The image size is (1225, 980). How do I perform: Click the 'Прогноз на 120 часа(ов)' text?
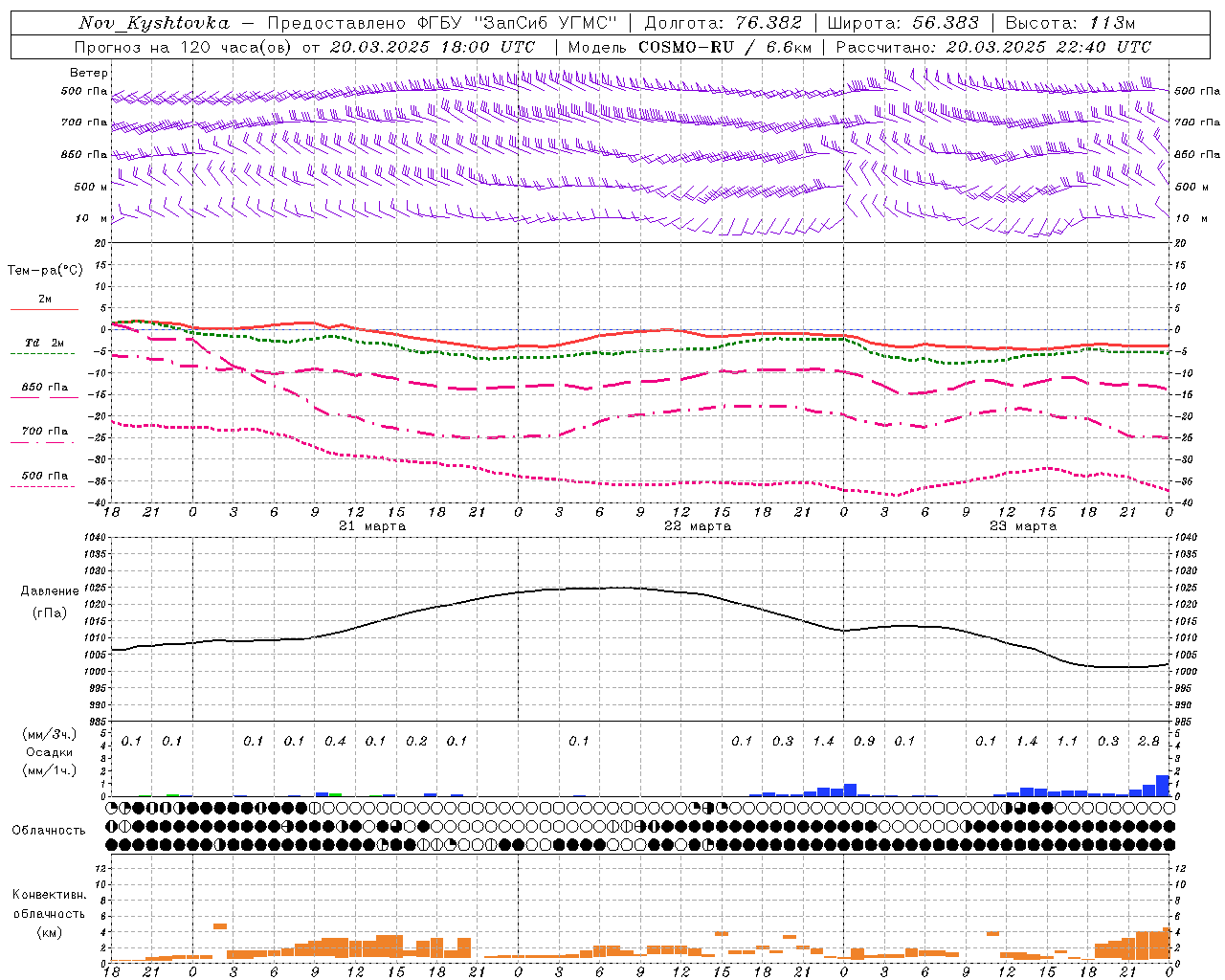pos(185,47)
